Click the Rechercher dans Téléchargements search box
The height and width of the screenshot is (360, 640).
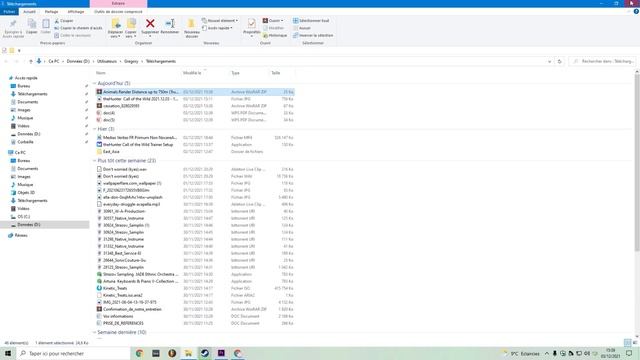pos(602,61)
